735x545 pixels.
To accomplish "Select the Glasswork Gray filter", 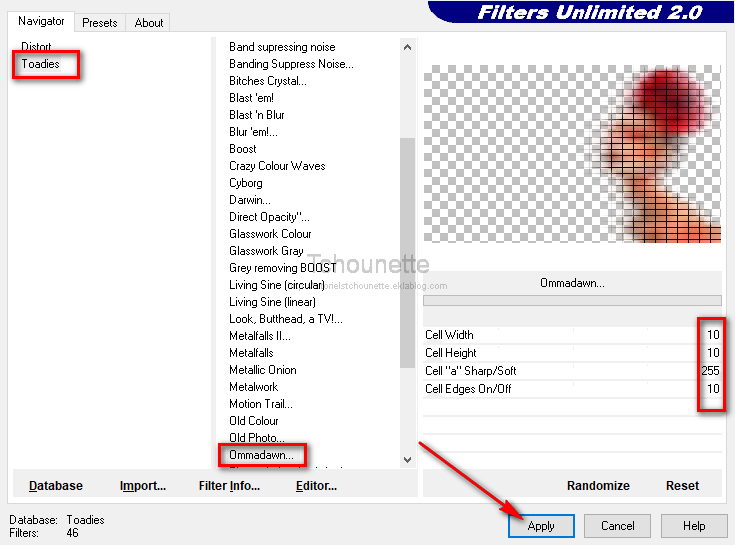I will [266, 251].
